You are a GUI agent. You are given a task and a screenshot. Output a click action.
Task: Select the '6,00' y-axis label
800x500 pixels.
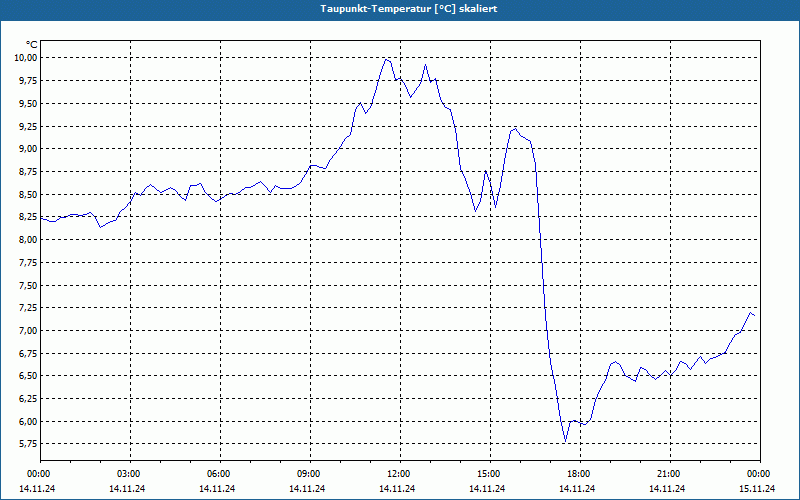[28, 421]
